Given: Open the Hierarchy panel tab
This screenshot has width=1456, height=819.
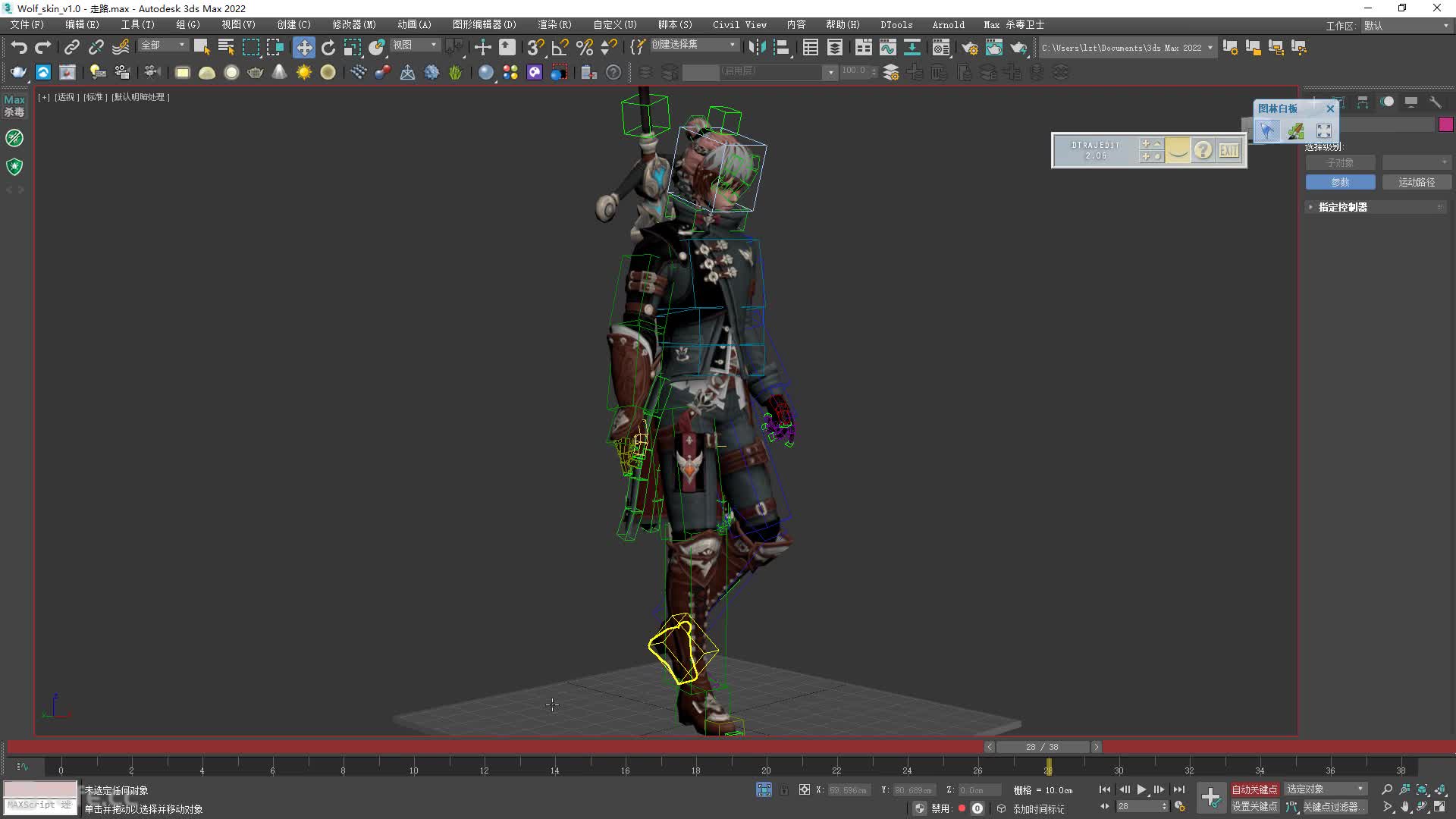Looking at the screenshot, I should tap(1363, 102).
